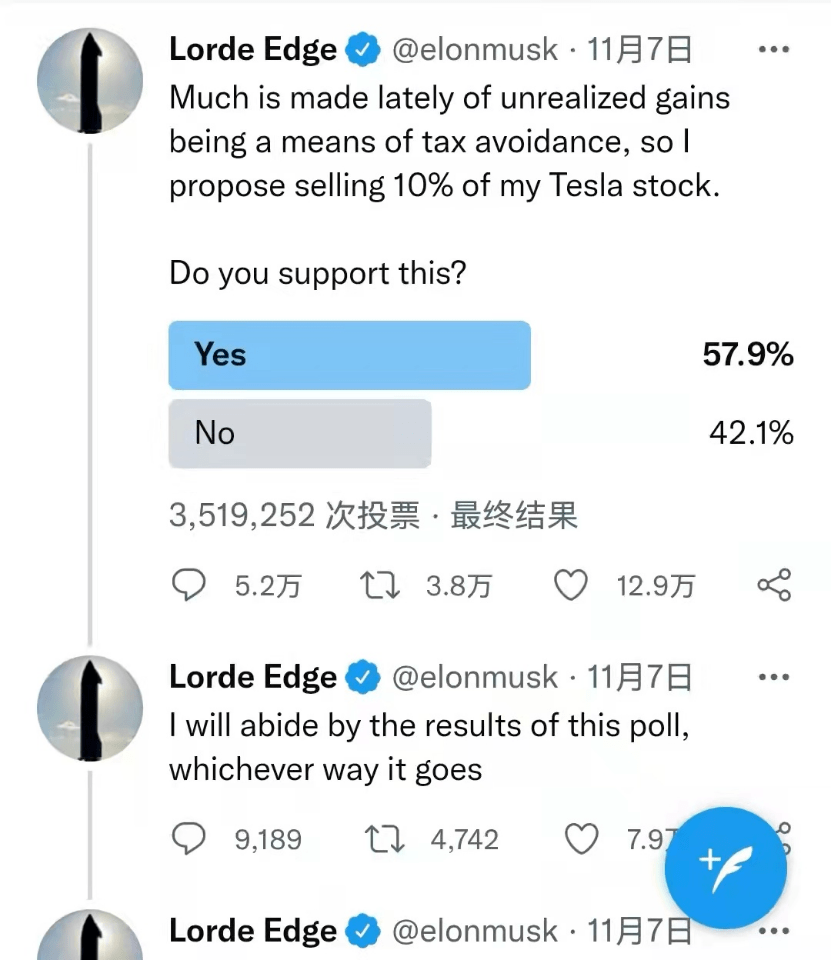The width and height of the screenshot is (831, 960).
Task: Click the verified badge on the poll tweet
Action: (x=364, y=50)
